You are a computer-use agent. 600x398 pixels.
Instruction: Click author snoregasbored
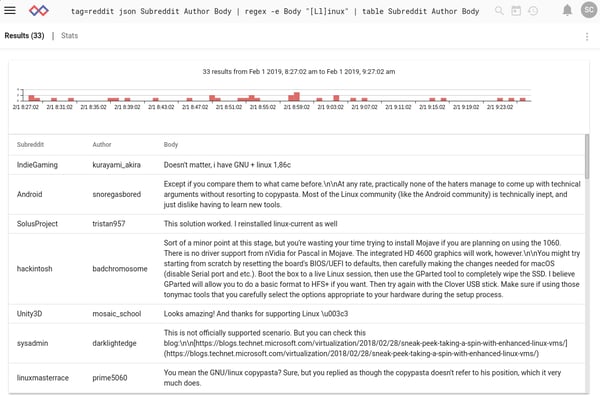point(117,194)
